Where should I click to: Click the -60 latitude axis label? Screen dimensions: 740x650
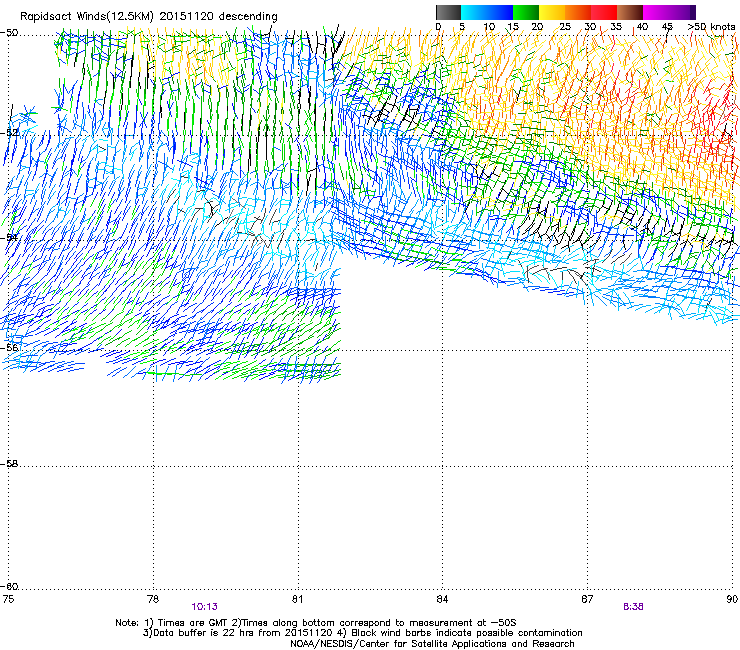coord(9,587)
